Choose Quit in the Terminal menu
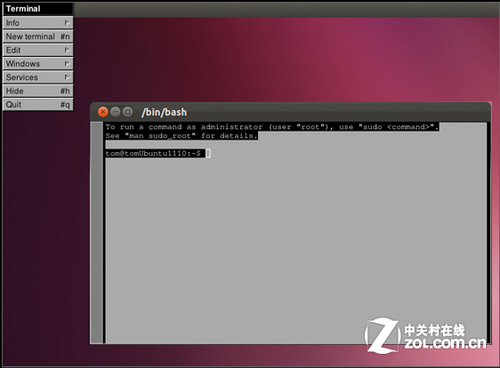The image size is (500, 368). click(38, 105)
